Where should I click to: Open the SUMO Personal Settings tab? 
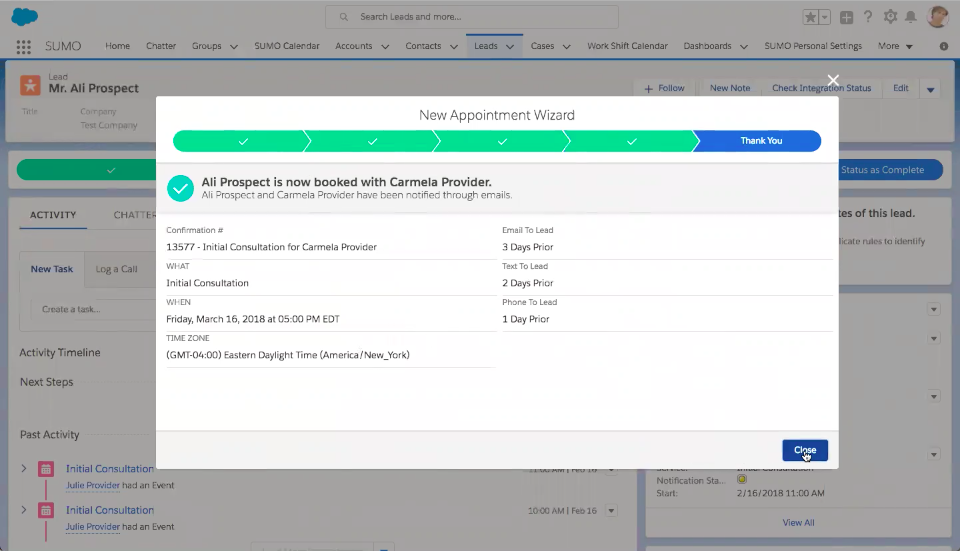[812, 46]
